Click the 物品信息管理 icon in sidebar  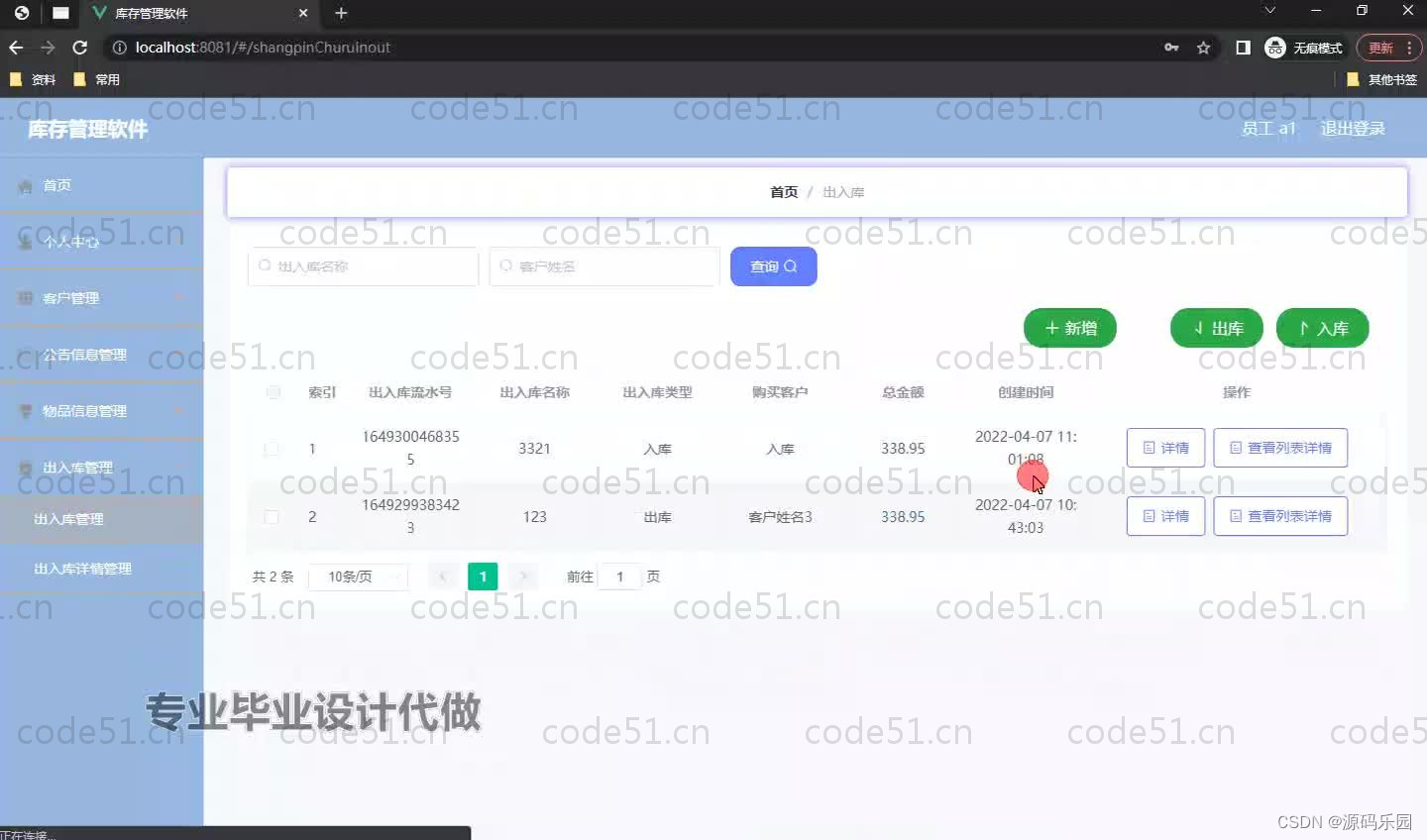point(24,410)
